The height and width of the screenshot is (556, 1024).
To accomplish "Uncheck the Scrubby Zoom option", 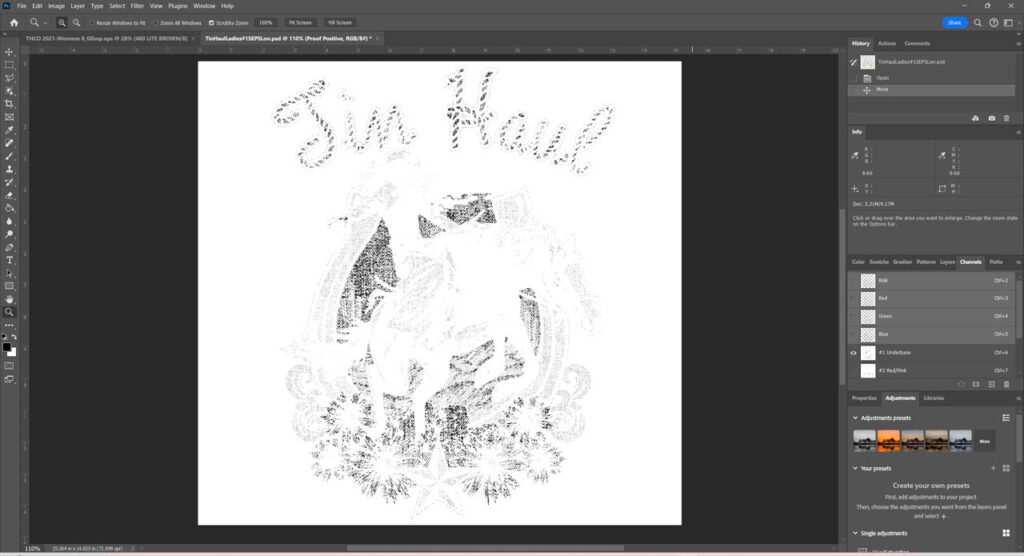I will tap(211, 22).
